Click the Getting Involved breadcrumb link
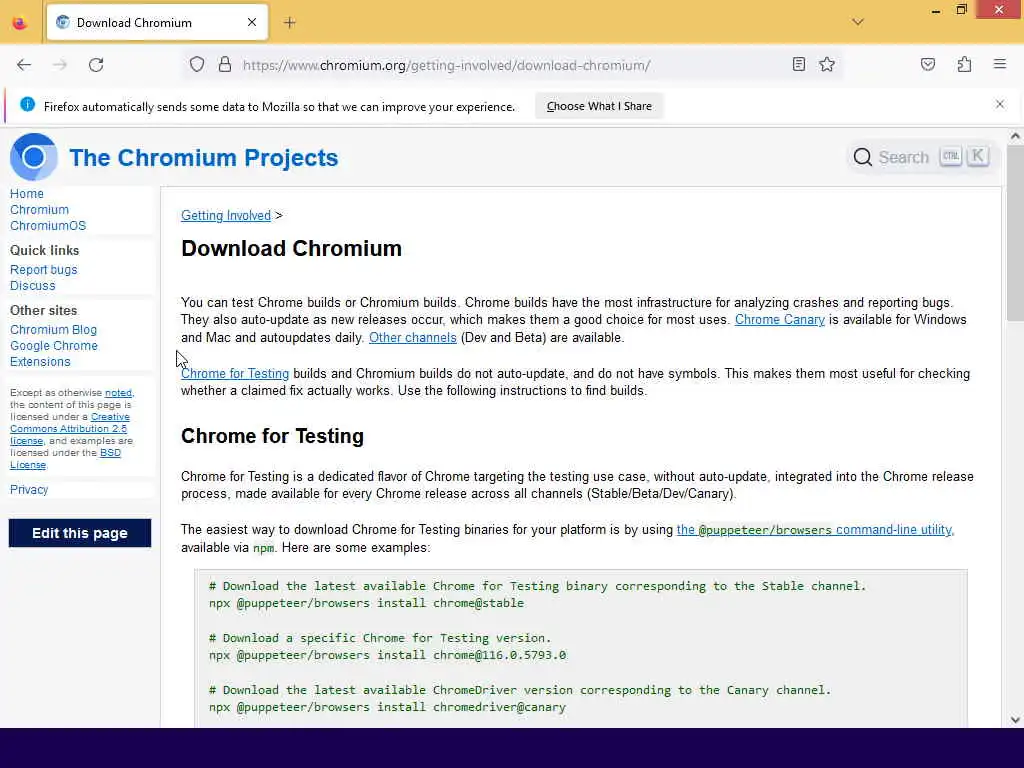Image resolution: width=1024 pixels, height=768 pixels. [225, 216]
